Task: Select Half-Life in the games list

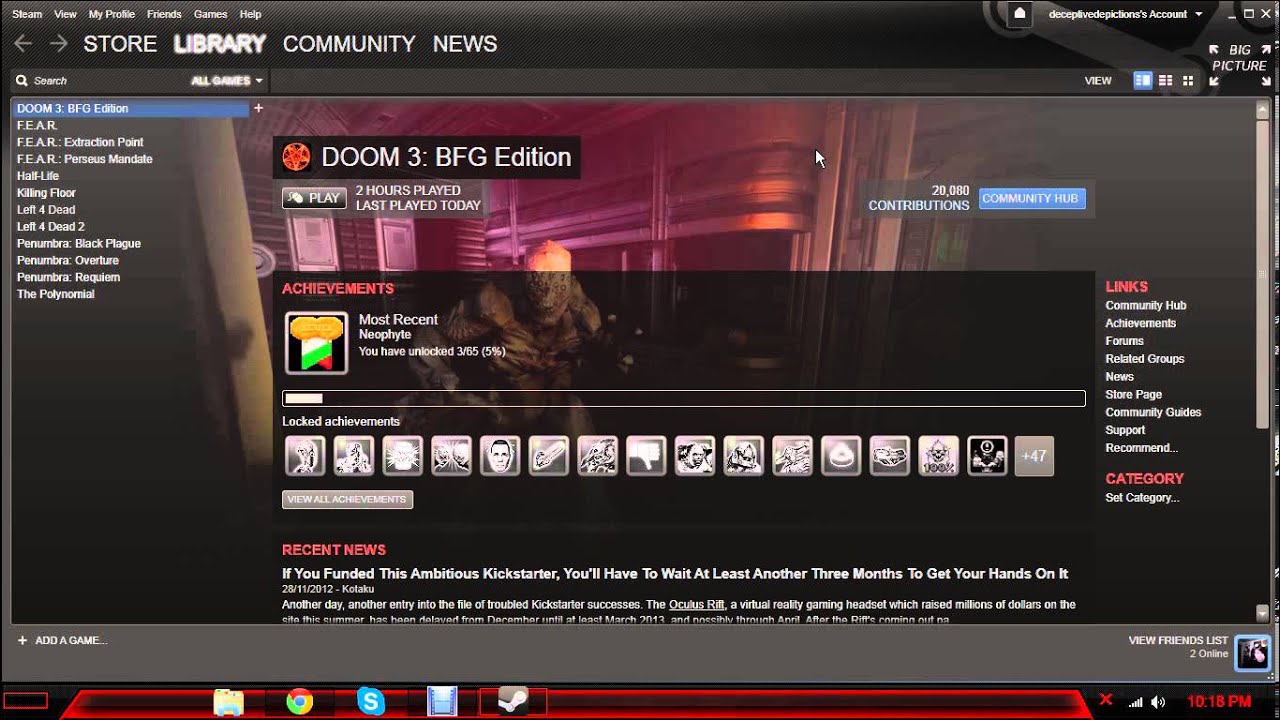Action: (38, 176)
